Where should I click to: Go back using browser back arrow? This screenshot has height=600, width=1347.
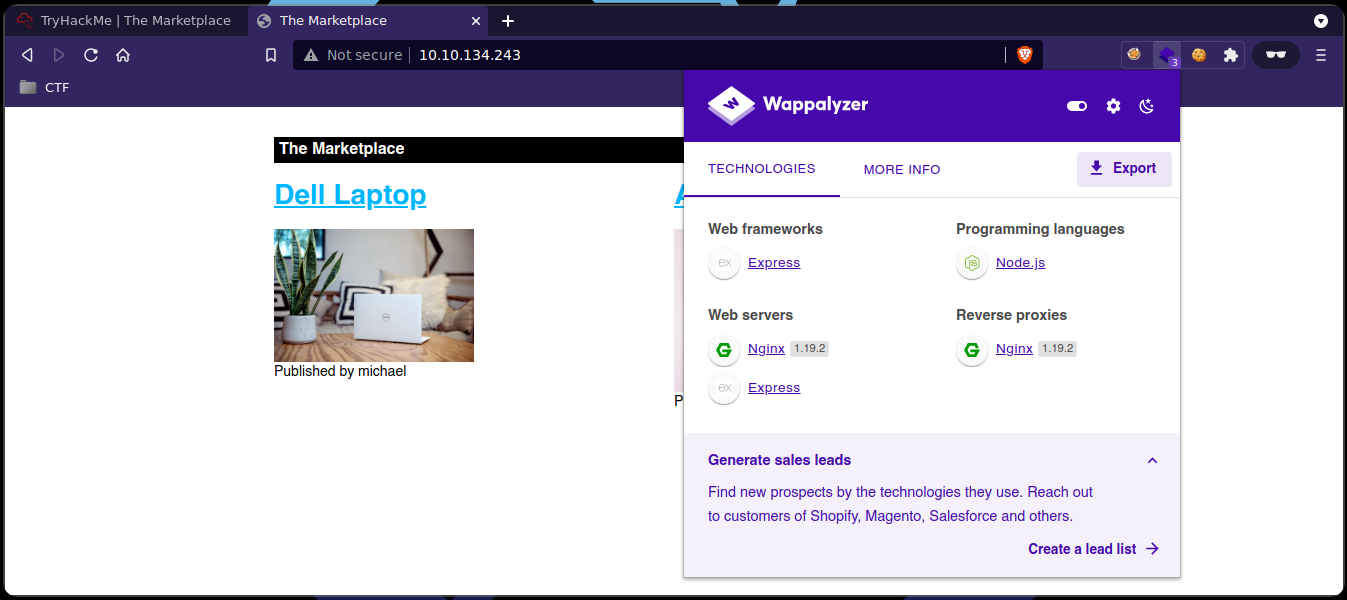click(x=27, y=55)
